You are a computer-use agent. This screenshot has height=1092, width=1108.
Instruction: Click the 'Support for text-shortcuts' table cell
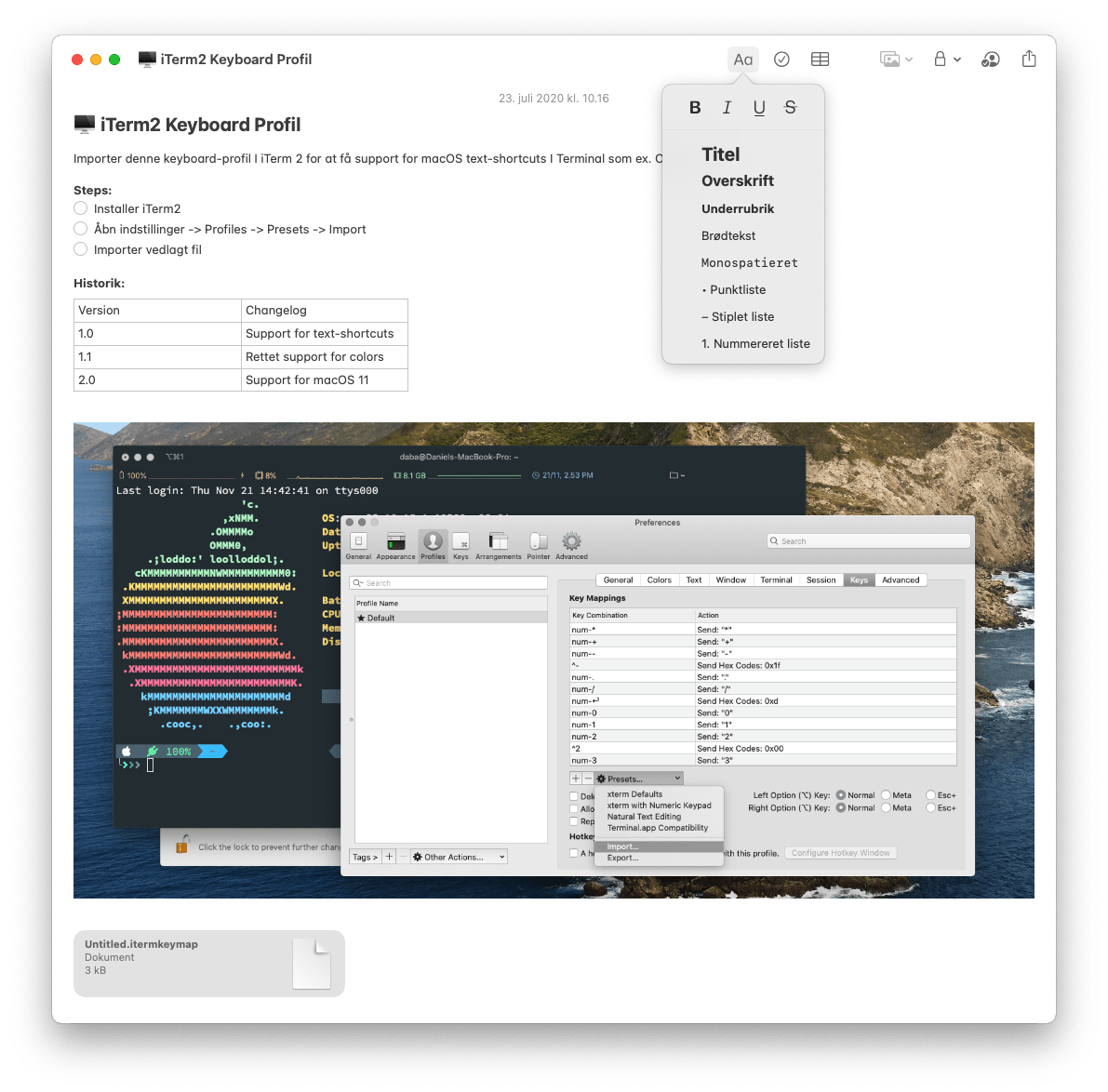click(x=325, y=333)
